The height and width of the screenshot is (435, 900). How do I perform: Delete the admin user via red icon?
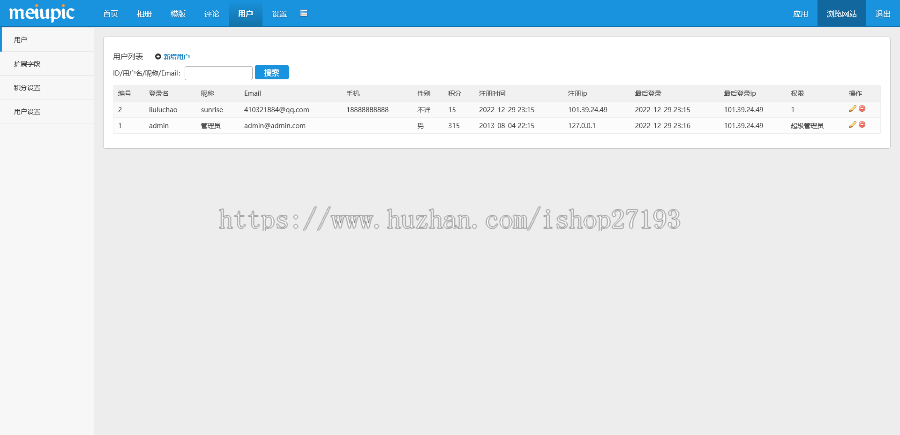pyautogui.click(x=862, y=125)
